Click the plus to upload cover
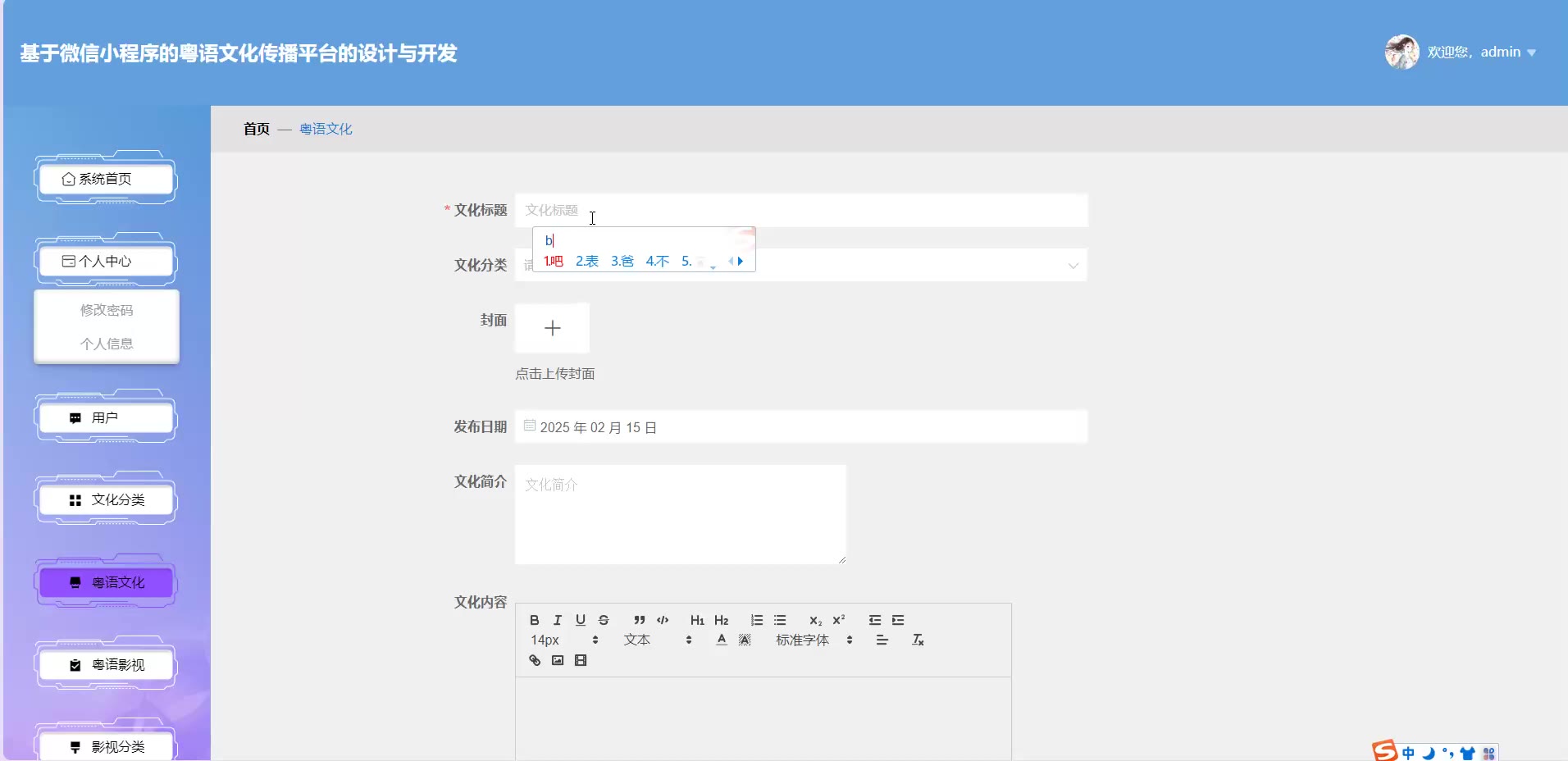Image resolution: width=1568 pixels, height=761 pixels. (x=552, y=328)
